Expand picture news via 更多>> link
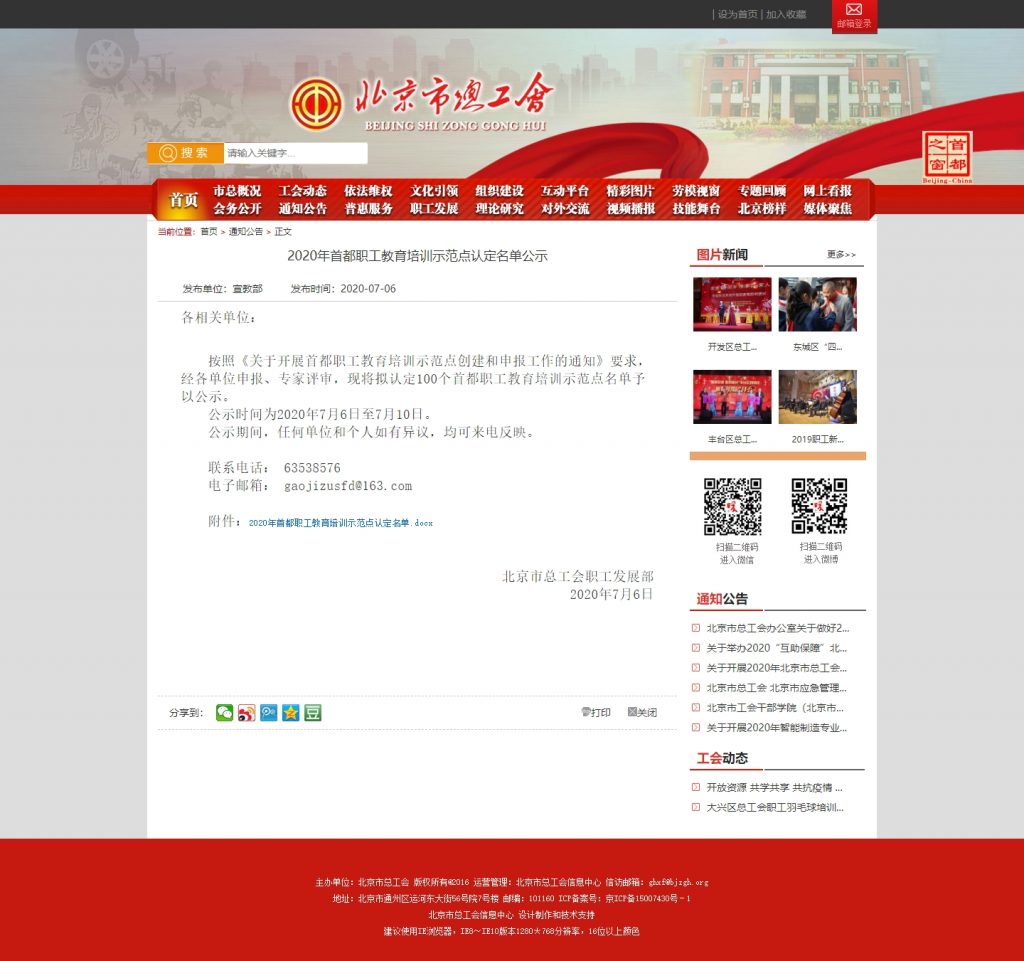The image size is (1024, 961). pyautogui.click(x=841, y=255)
